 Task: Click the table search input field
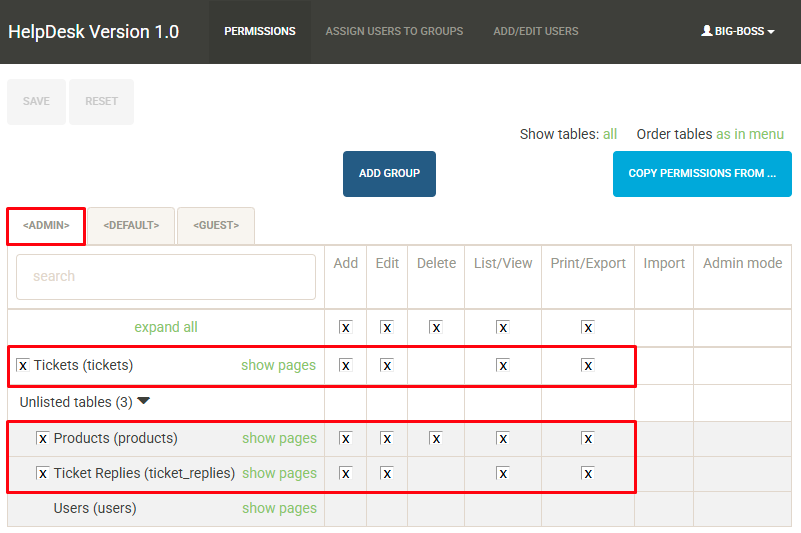166,277
